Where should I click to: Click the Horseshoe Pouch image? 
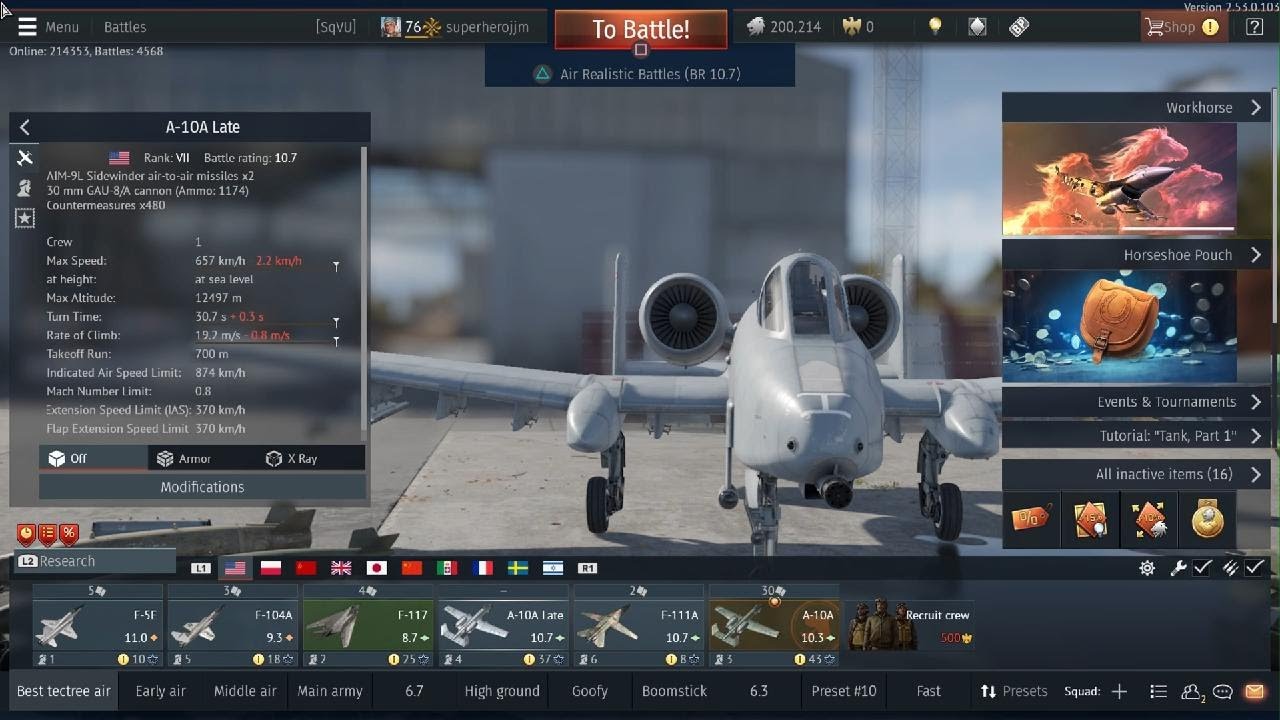pos(1119,326)
